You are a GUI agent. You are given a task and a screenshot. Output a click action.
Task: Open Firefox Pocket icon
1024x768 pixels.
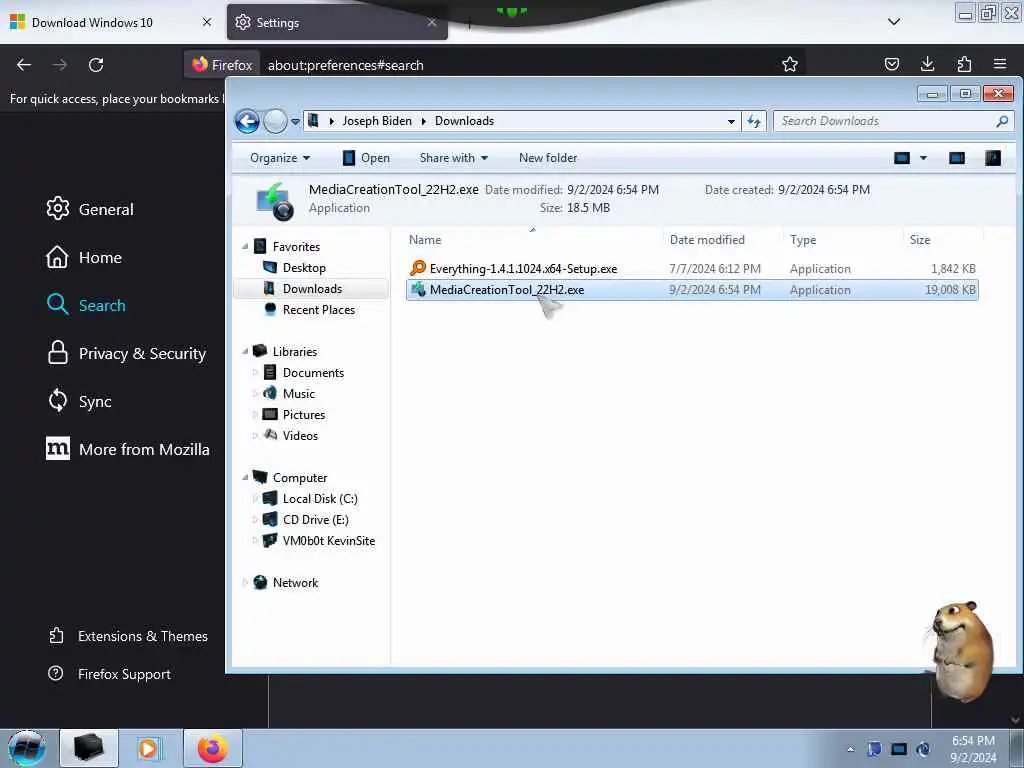(892, 64)
